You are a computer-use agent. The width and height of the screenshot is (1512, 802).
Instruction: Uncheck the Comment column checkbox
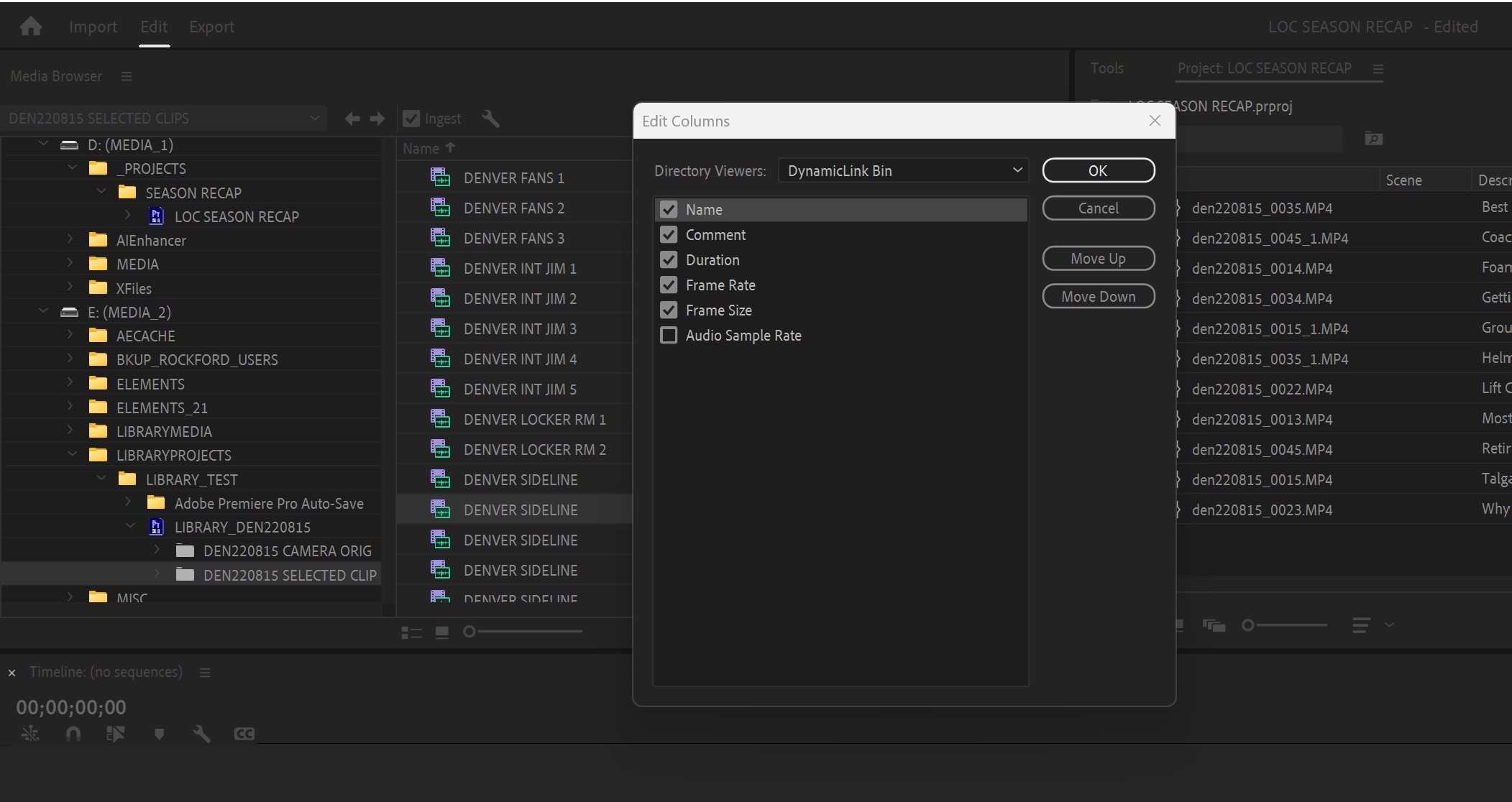[669, 234]
